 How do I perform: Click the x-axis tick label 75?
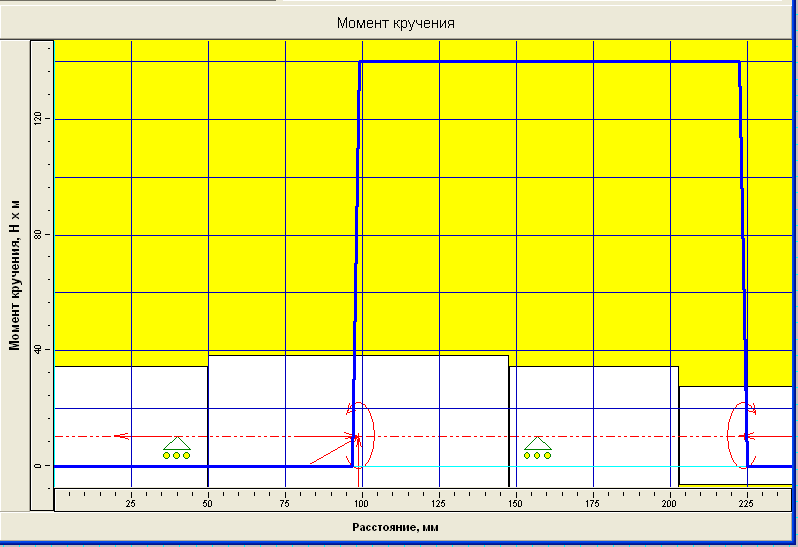tap(284, 504)
